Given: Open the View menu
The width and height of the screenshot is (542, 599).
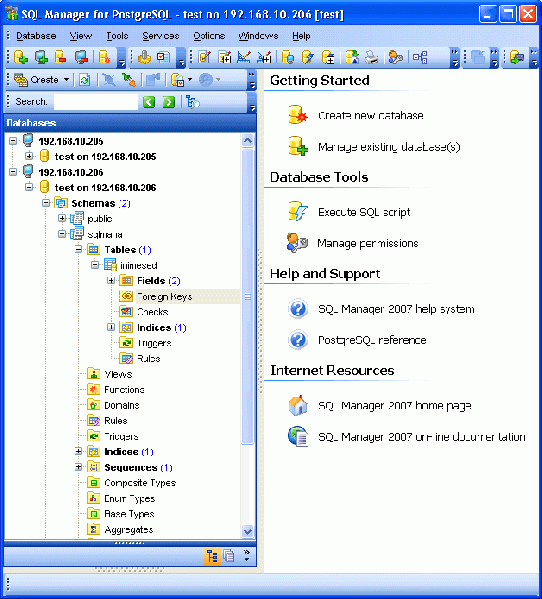Looking at the screenshot, I should point(81,36).
